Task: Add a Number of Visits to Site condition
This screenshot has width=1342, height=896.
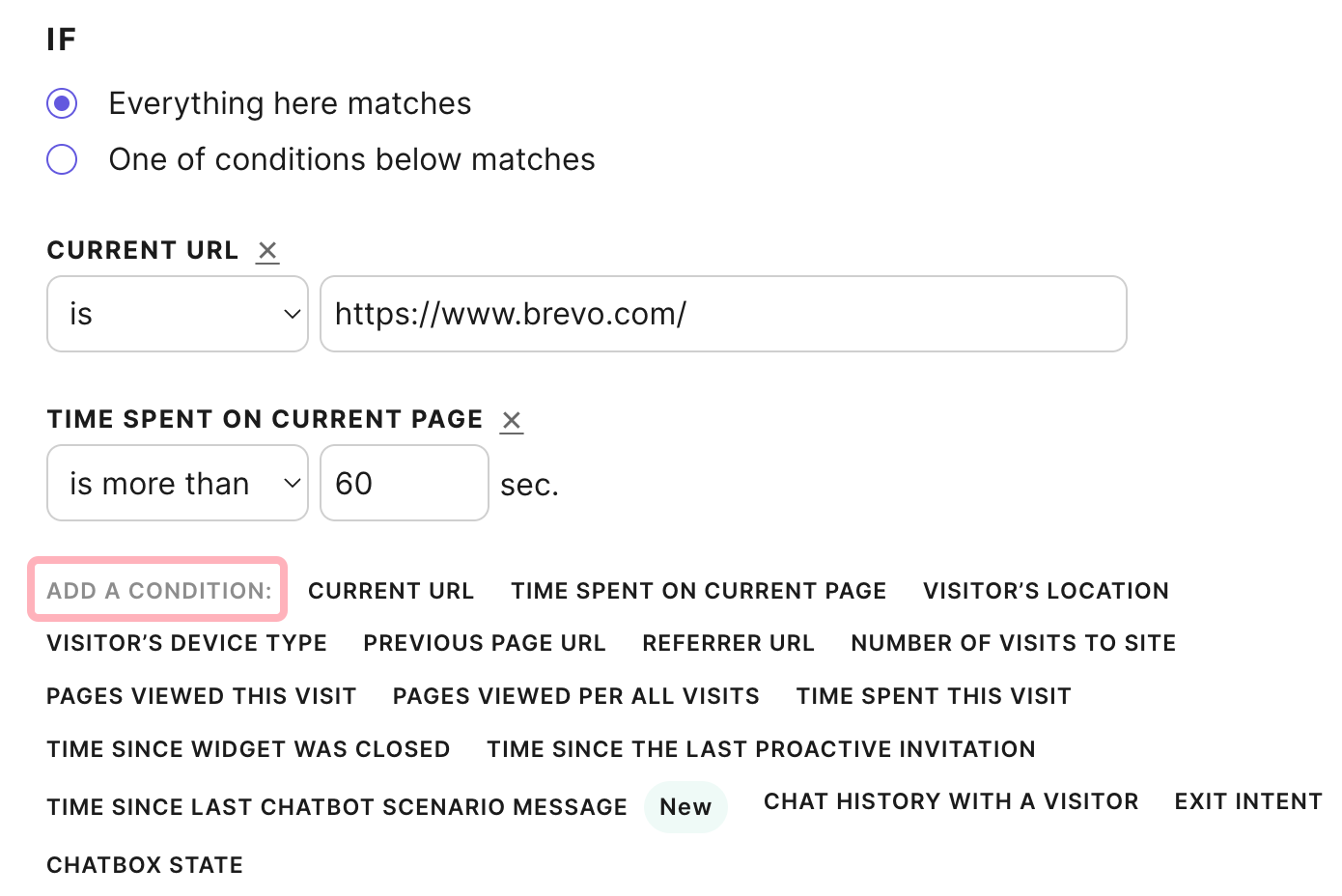Action: (1013, 643)
